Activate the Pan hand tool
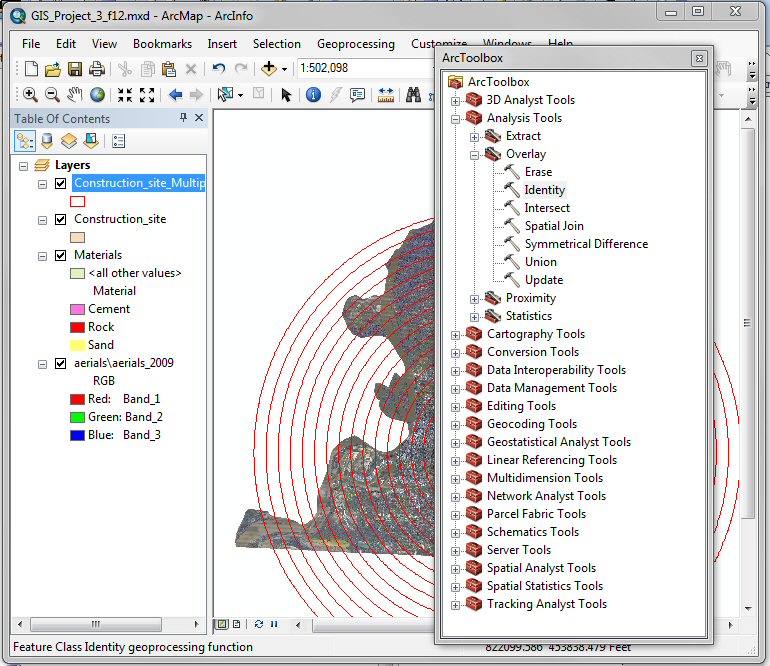The height and width of the screenshot is (666, 770). tap(75, 94)
